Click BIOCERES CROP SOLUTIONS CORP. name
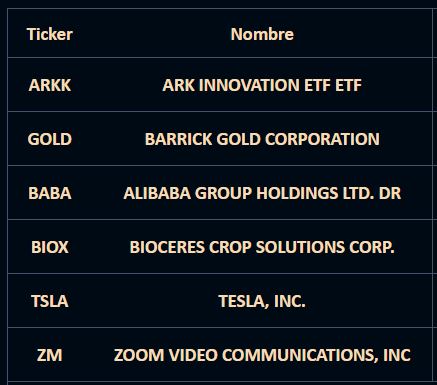 [x=262, y=247]
